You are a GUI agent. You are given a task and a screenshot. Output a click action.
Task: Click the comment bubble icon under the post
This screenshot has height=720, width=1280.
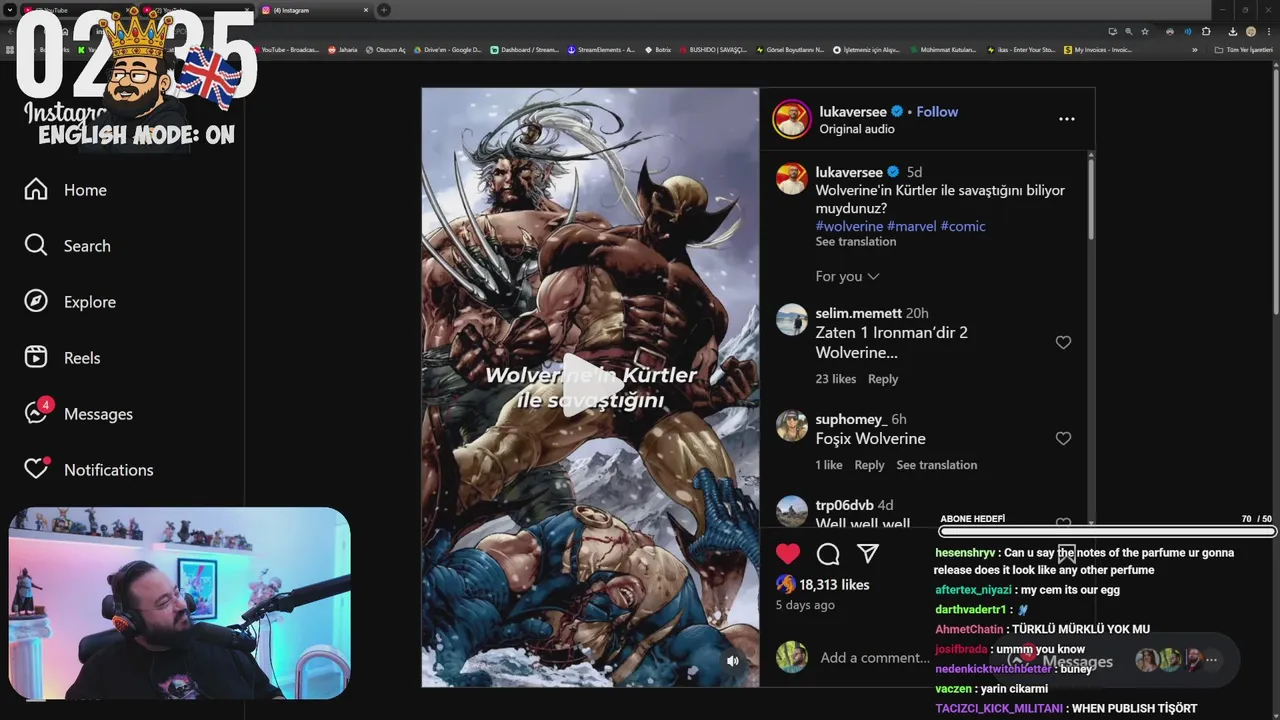pyautogui.click(x=828, y=554)
